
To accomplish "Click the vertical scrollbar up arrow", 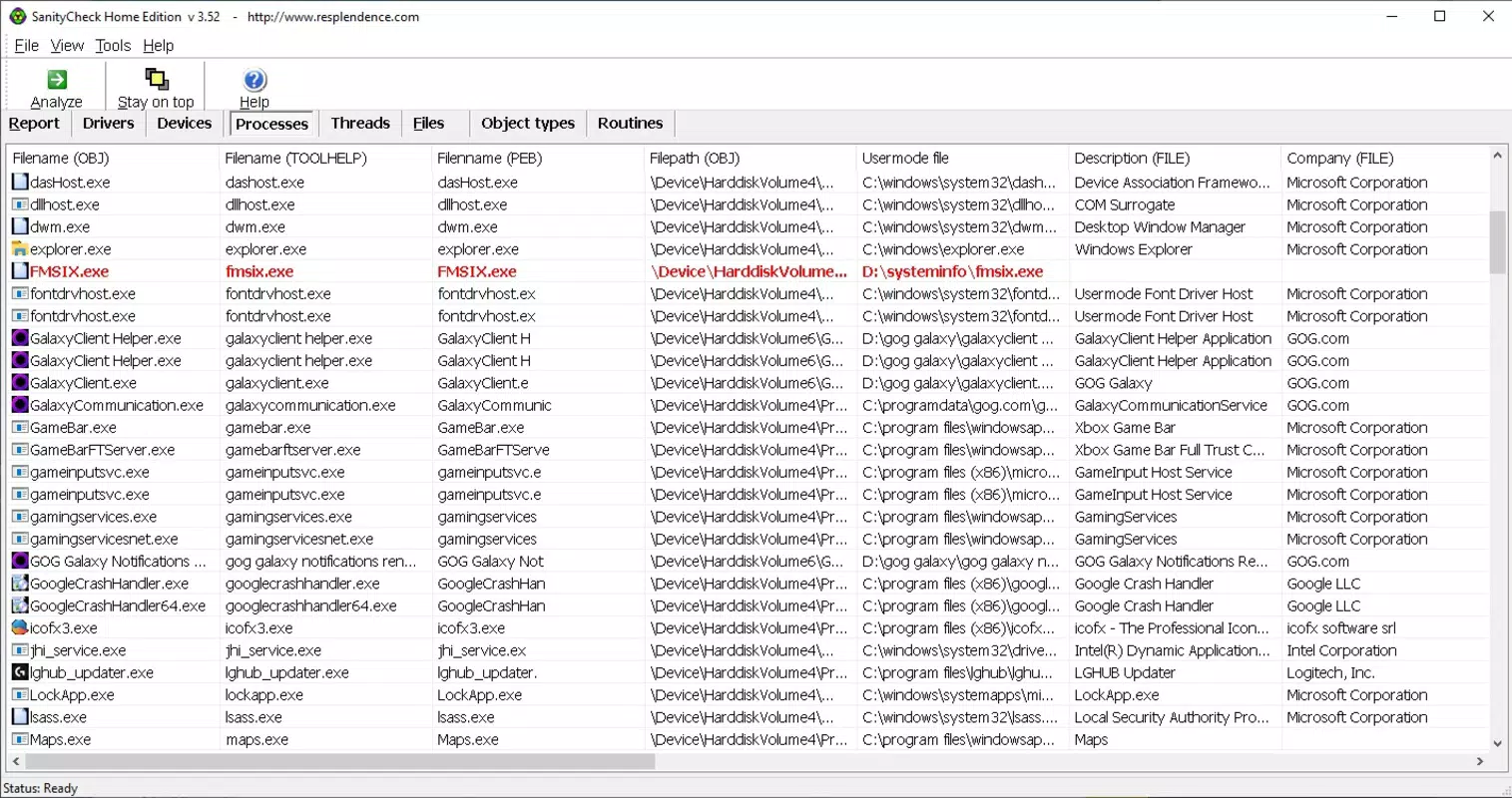I will (1497, 155).
